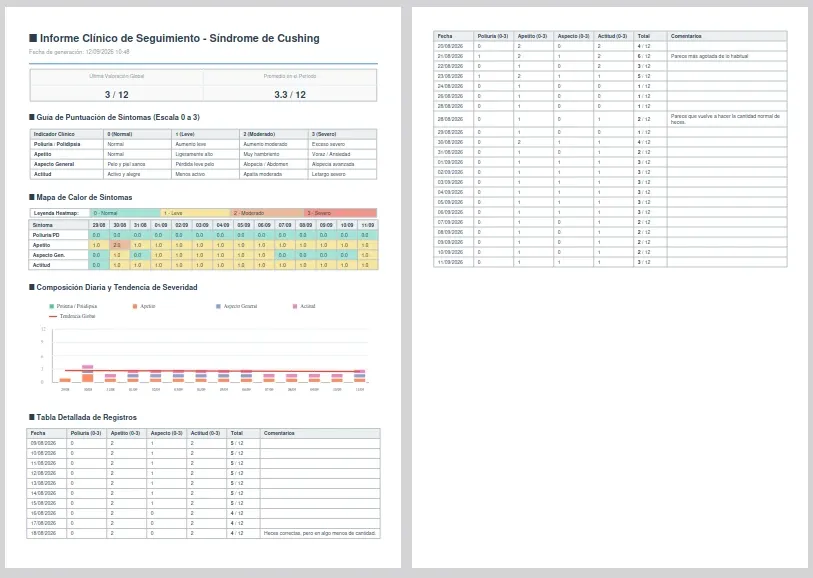Click the '11/09' heatmap column header
Screen dimensions: 813x578
pyautogui.click(x=368, y=225)
